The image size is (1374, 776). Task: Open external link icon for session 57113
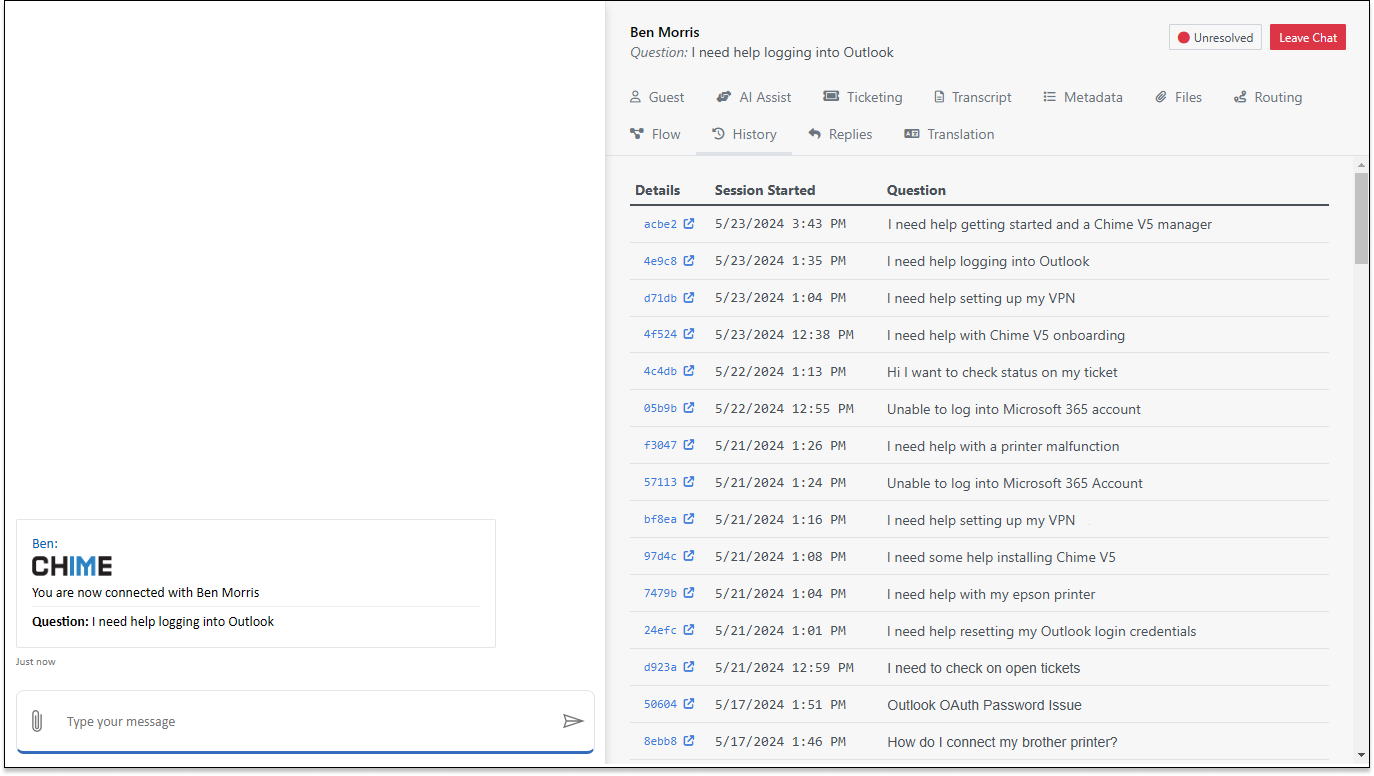689,483
